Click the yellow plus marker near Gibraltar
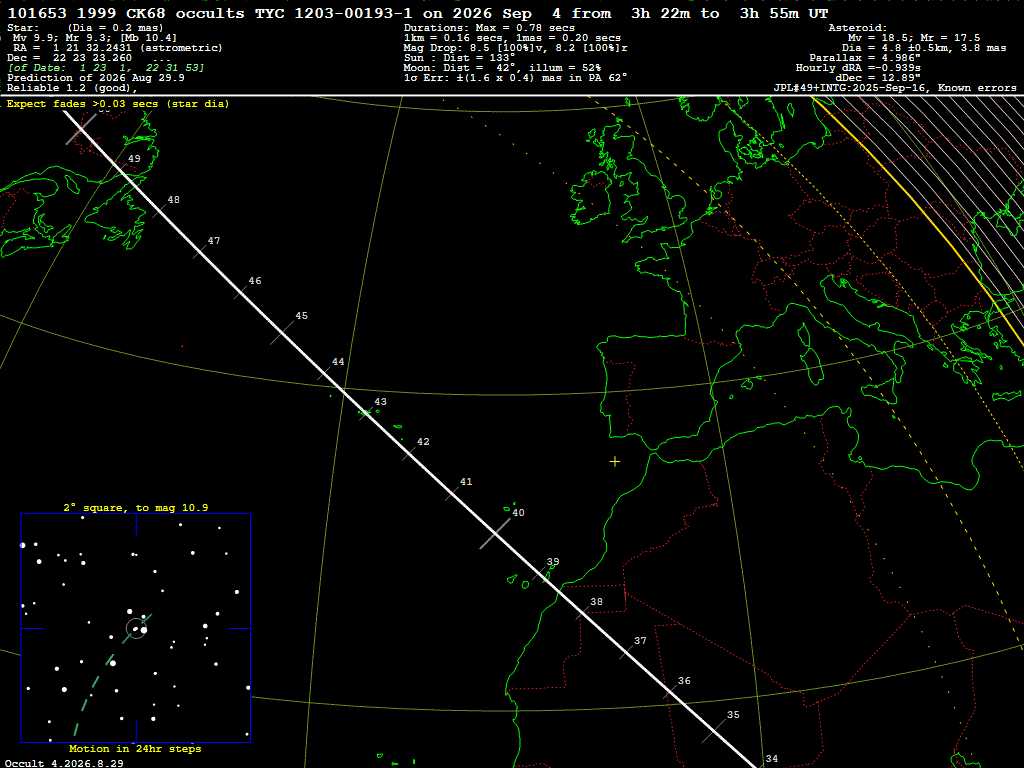This screenshot has width=1024, height=768. pos(615,462)
